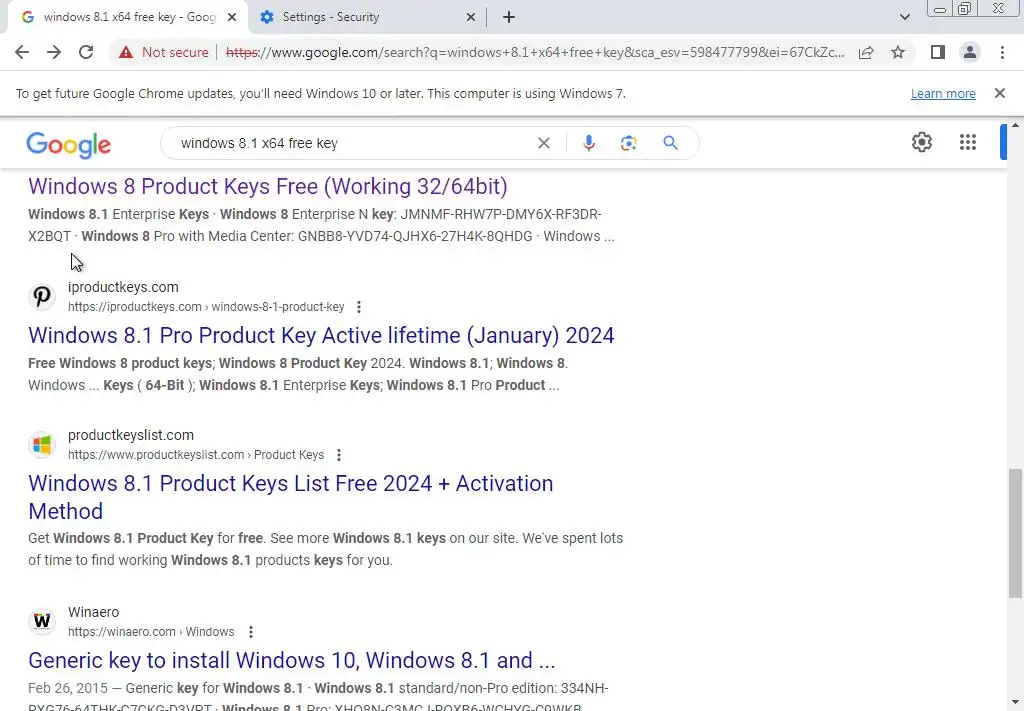This screenshot has height=711, width=1024.
Task: Switch to the Settings - Security tab
Action: (366, 18)
